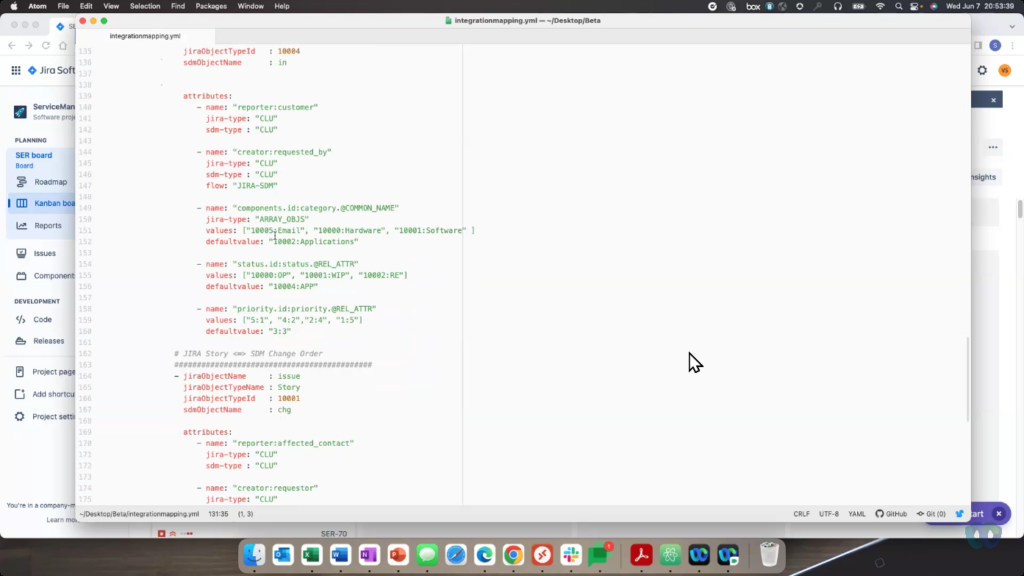Select the Kanban board sidebar icon
This screenshot has height=576, width=1024.
(x=22, y=203)
